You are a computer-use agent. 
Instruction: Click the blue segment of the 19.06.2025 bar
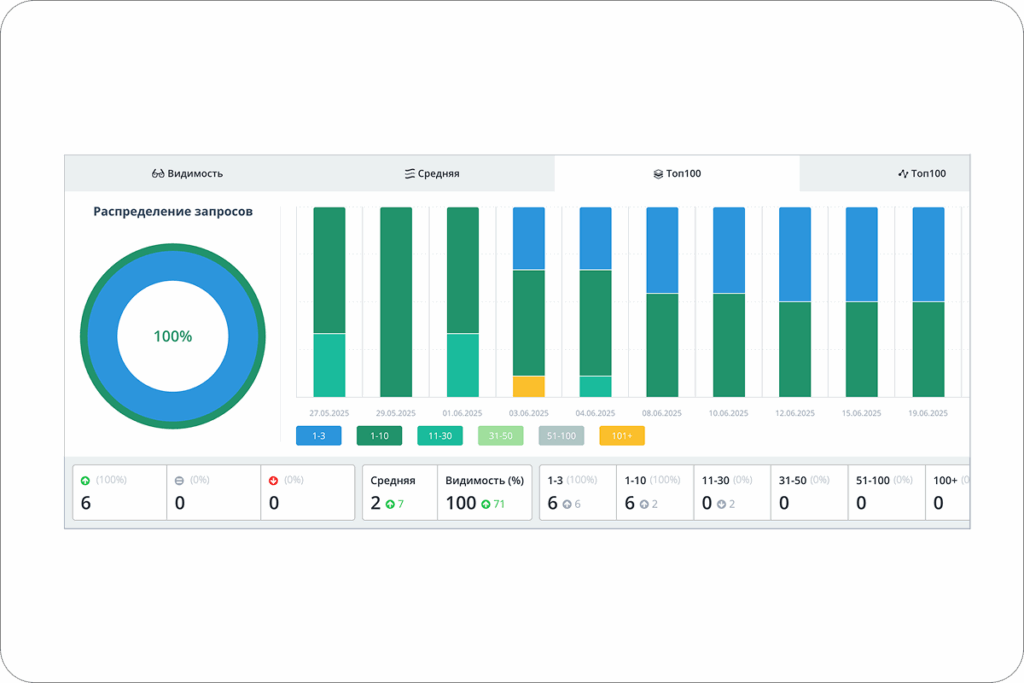pos(928,254)
